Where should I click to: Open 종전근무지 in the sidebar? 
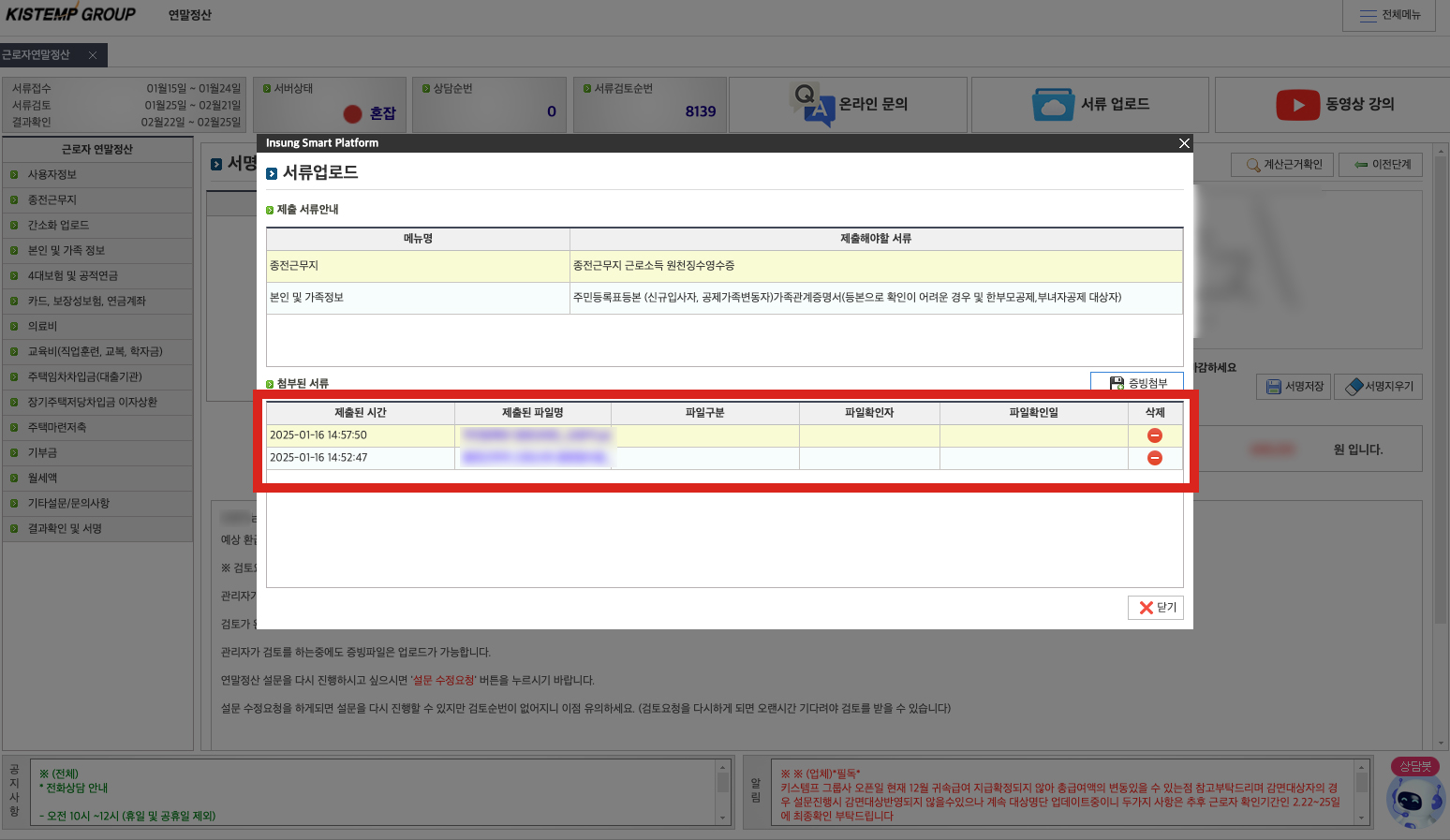tap(97, 200)
